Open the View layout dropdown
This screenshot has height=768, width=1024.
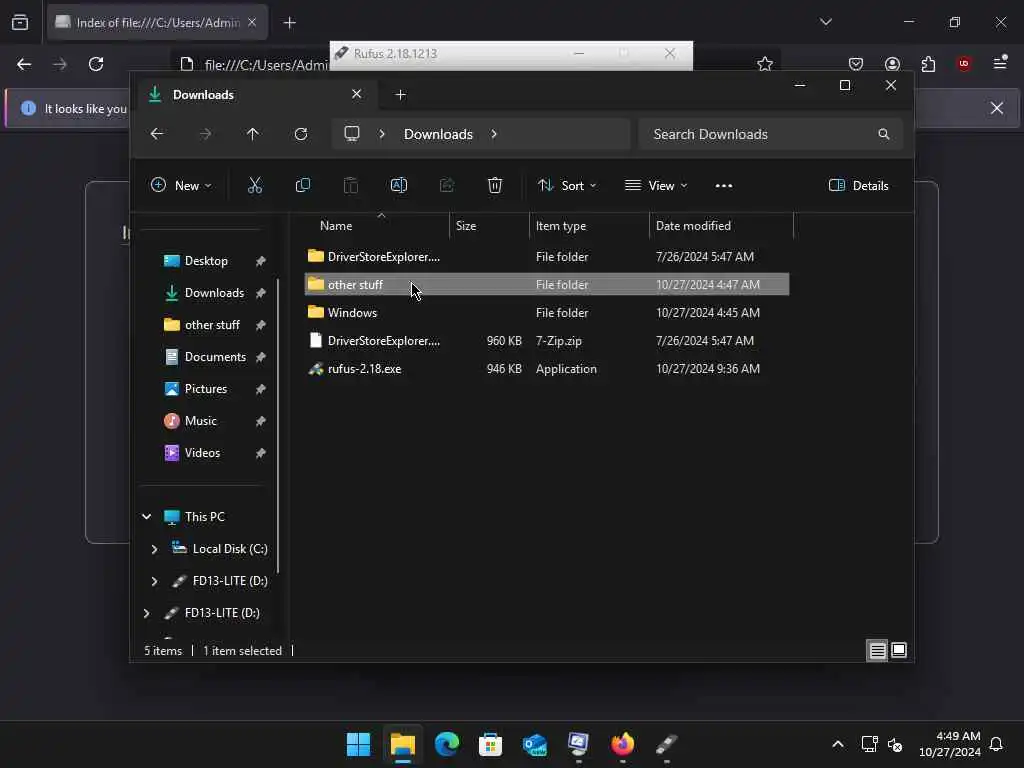[656, 185]
